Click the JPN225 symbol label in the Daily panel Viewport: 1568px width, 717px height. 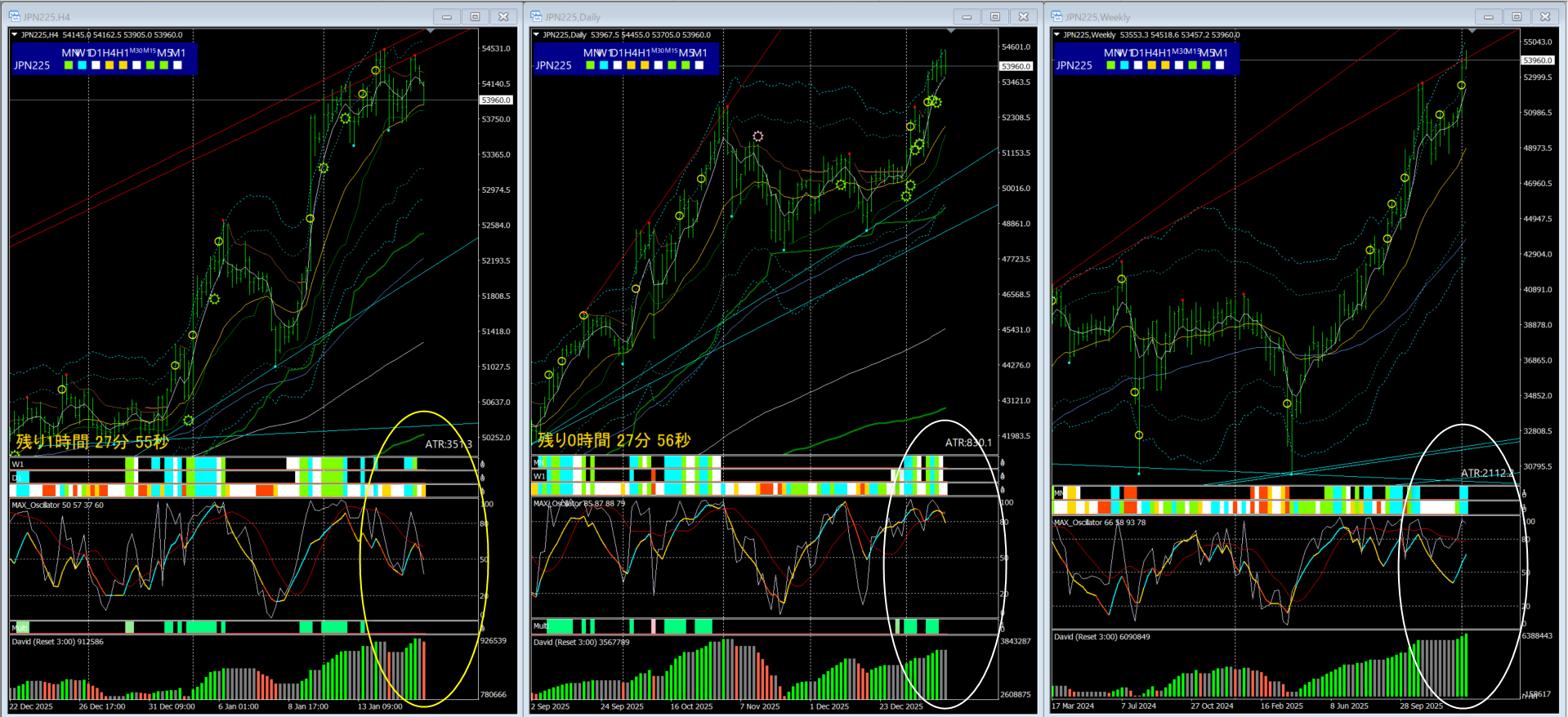553,65
